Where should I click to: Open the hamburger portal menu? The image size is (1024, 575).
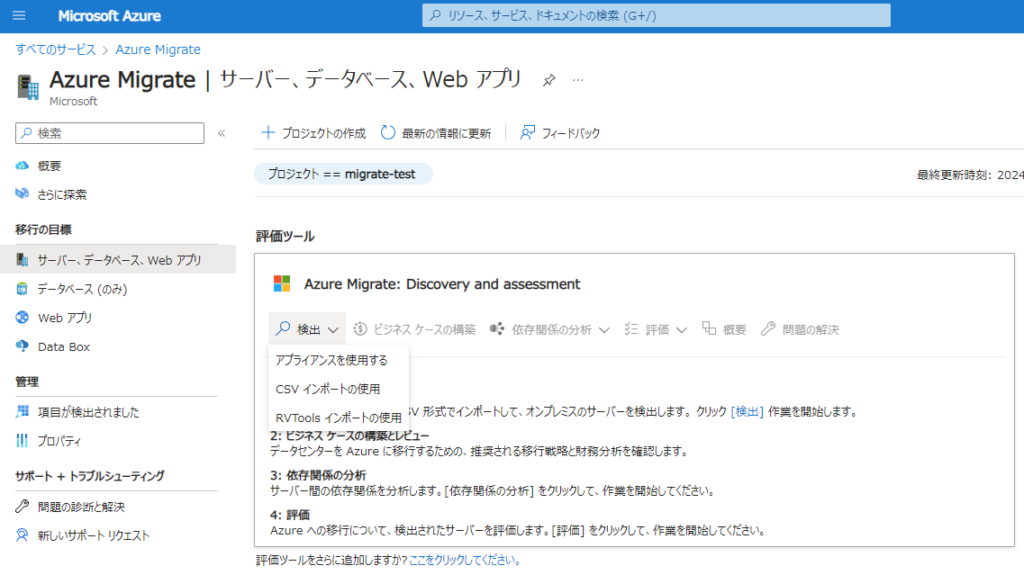pos(19,15)
